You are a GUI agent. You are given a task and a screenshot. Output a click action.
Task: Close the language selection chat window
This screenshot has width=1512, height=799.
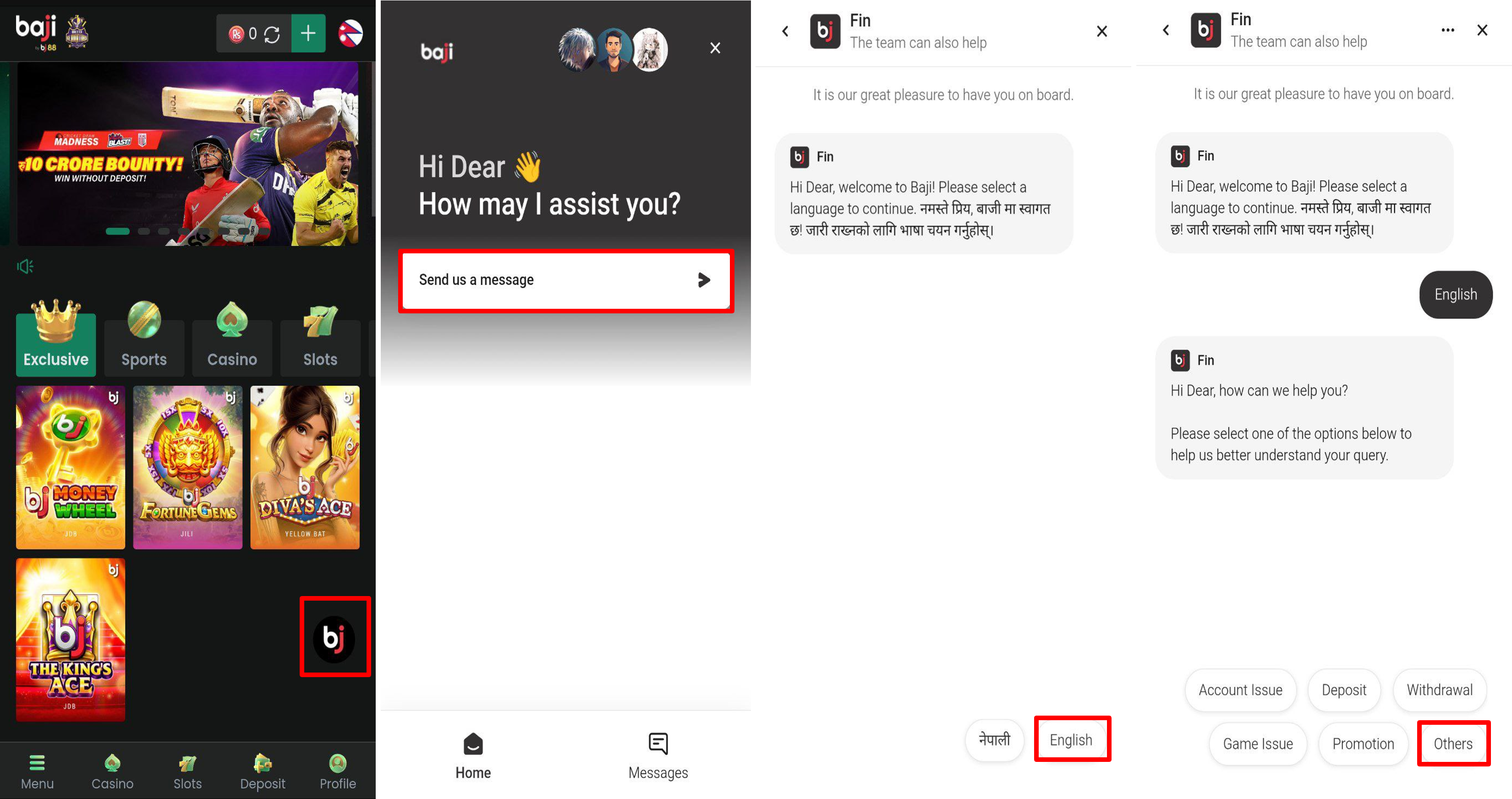[1102, 31]
